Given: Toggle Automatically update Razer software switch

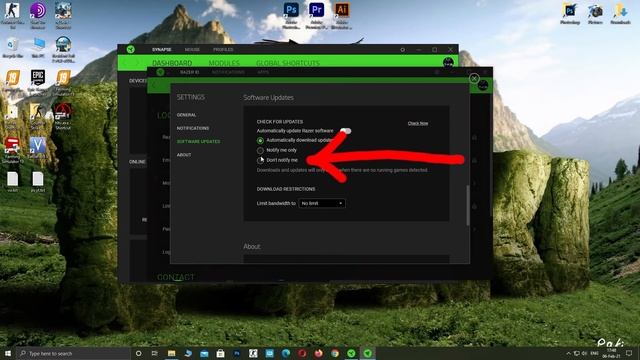Looking at the screenshot, I should [345, 131].
